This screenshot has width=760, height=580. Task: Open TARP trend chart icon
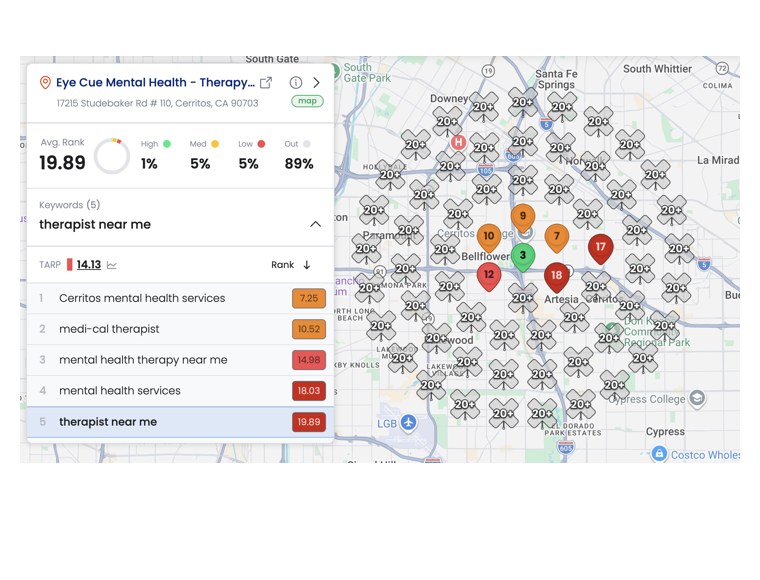point(111,265)
